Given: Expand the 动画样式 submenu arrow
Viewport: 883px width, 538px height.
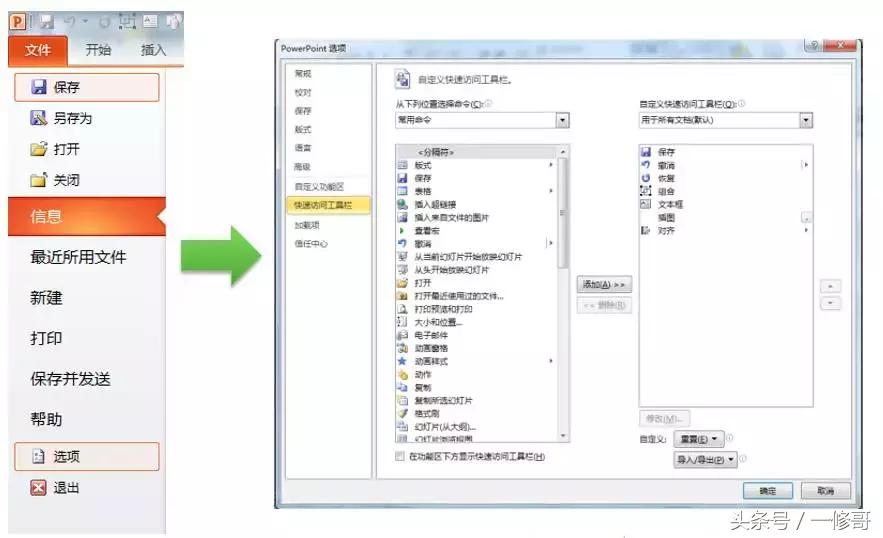Looking at the screenshot, I should [551, 361].
